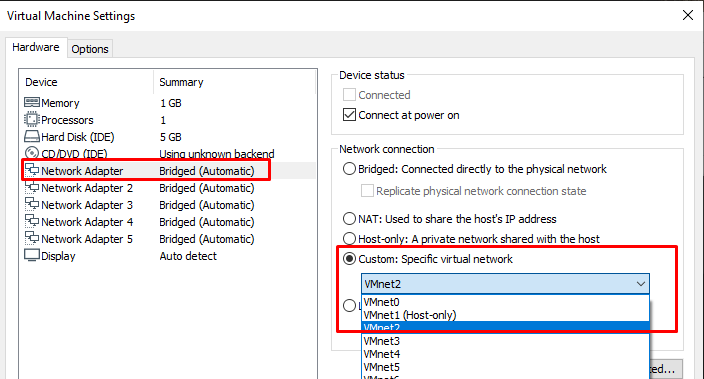
Task: Enable Replicate physical network connection state
Action: (367, 191)
